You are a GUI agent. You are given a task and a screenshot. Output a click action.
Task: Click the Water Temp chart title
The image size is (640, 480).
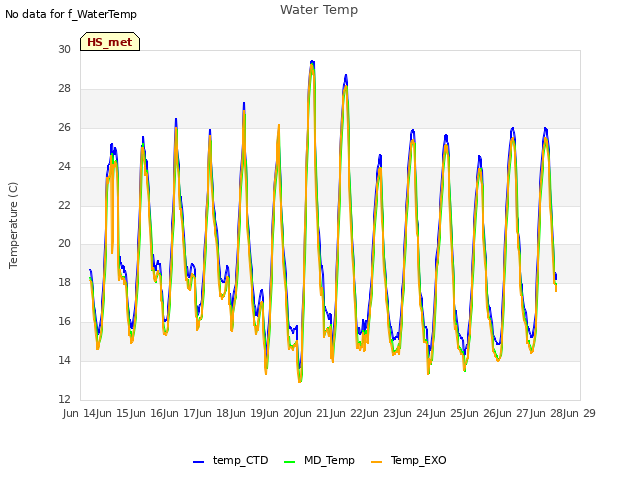[319, 10]
